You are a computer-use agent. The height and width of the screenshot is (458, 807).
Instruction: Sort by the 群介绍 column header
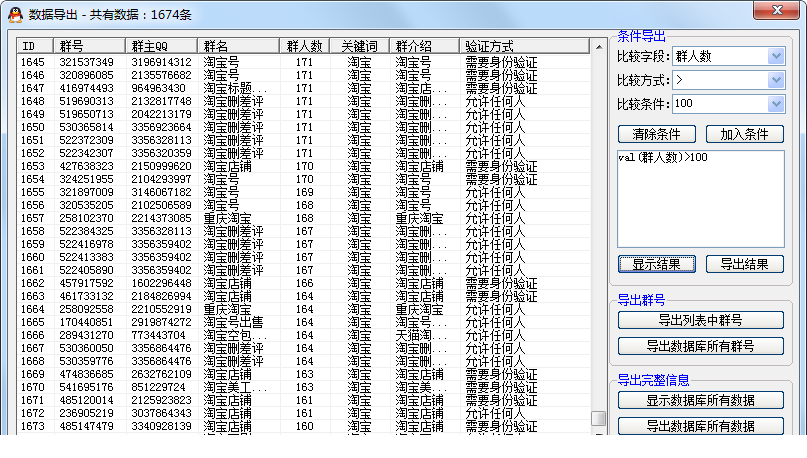pyautogui.click(x=425, y=46)
